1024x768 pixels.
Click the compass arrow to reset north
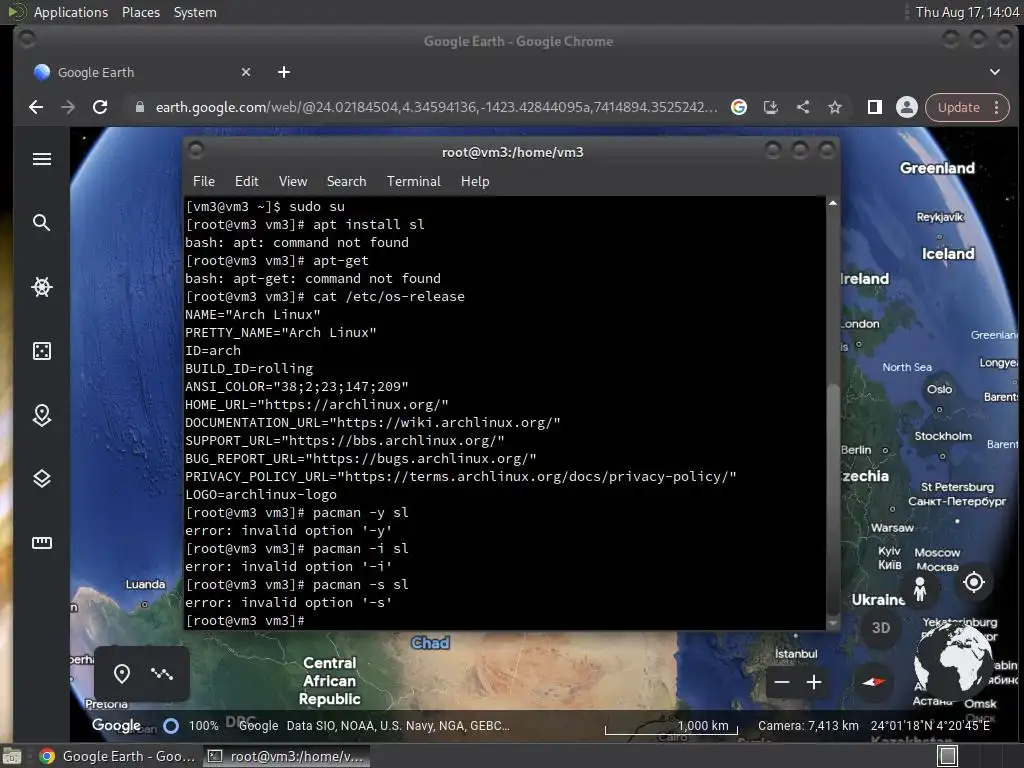pyautogui.click(x=873, y=682)
